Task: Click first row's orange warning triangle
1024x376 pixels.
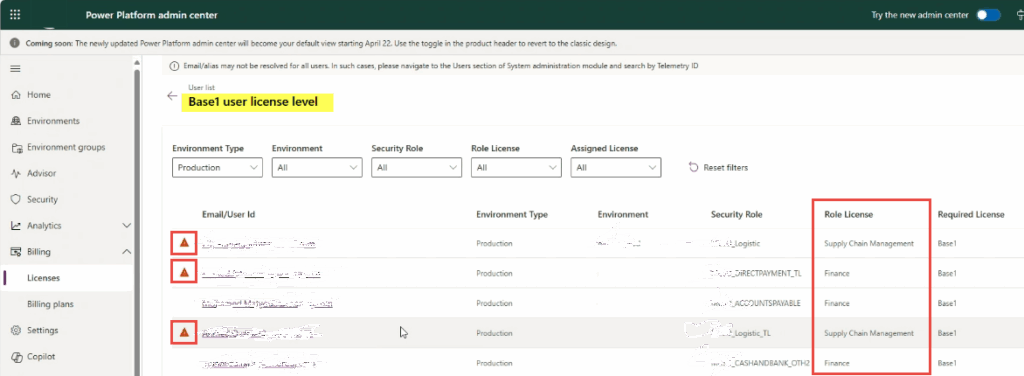Action: (184, 243)
